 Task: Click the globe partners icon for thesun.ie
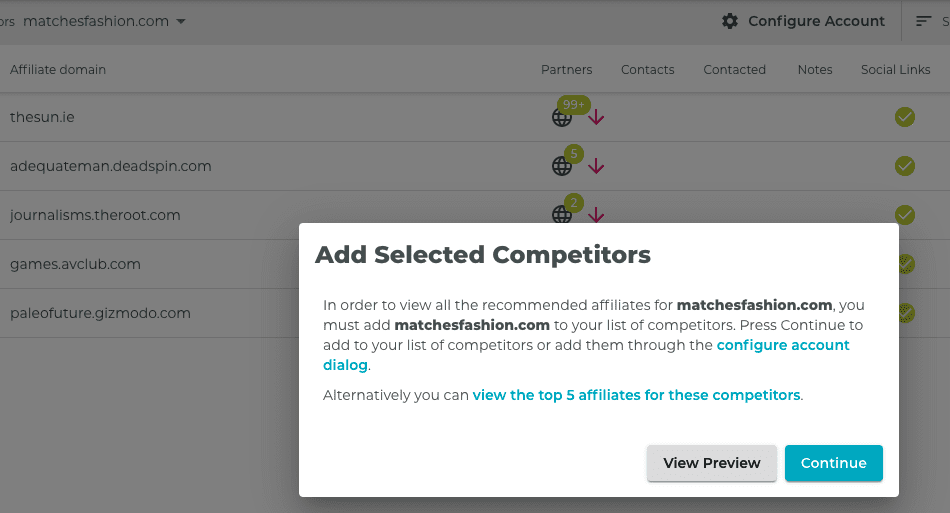click(562, 117)
